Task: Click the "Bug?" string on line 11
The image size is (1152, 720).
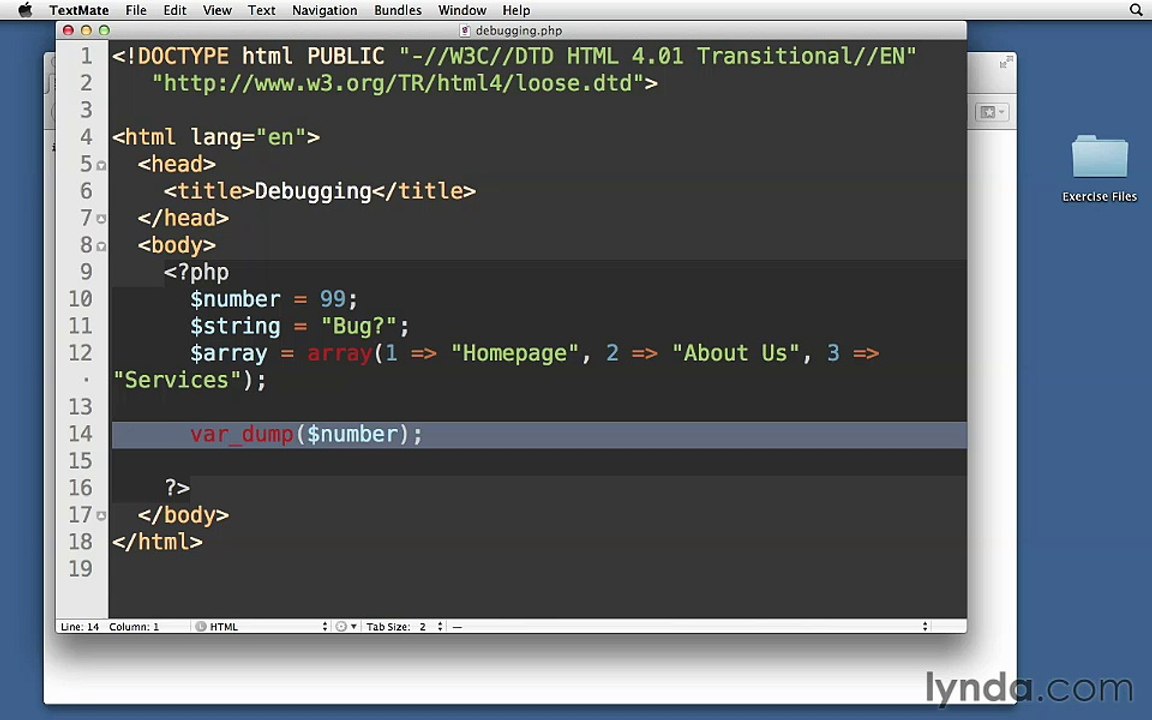Action: click(359, 326)
